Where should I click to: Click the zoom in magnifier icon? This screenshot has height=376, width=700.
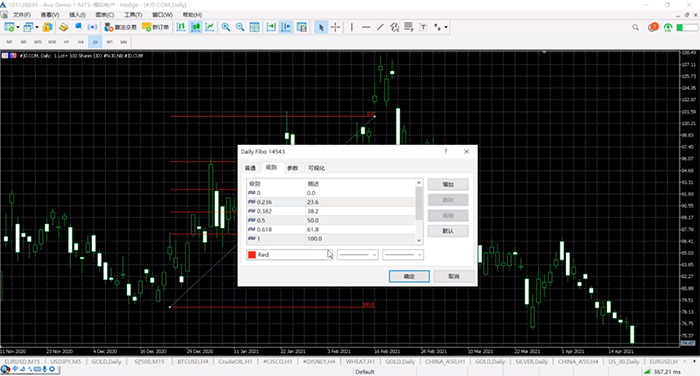[x=226, y=27]
